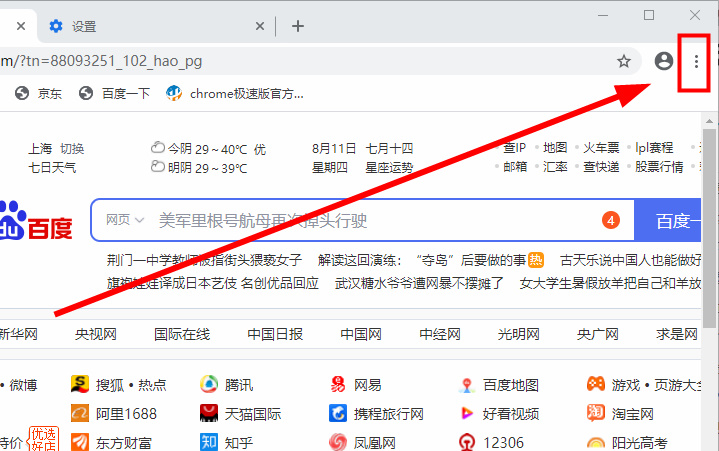The image size is (719, 451).
Task: Open the chrome极速版官方 bookmark
Action: pyautogui.click(x=235, y=94)
